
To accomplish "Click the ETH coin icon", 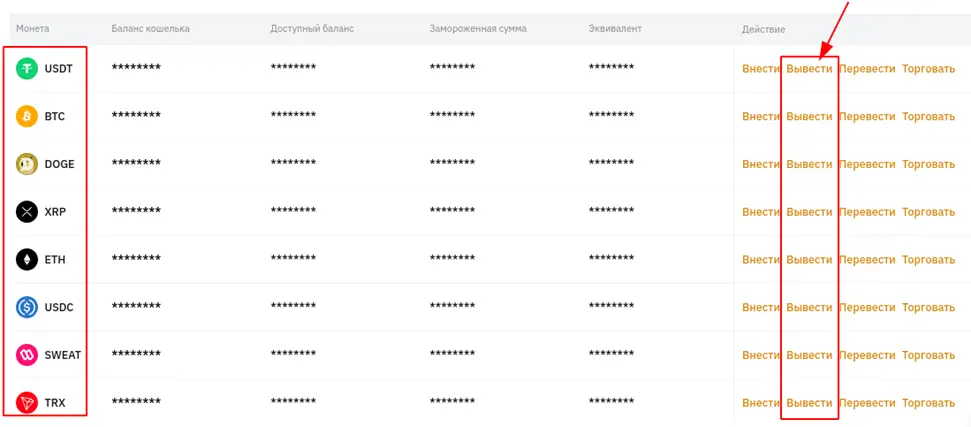I will tap(27, 260).
